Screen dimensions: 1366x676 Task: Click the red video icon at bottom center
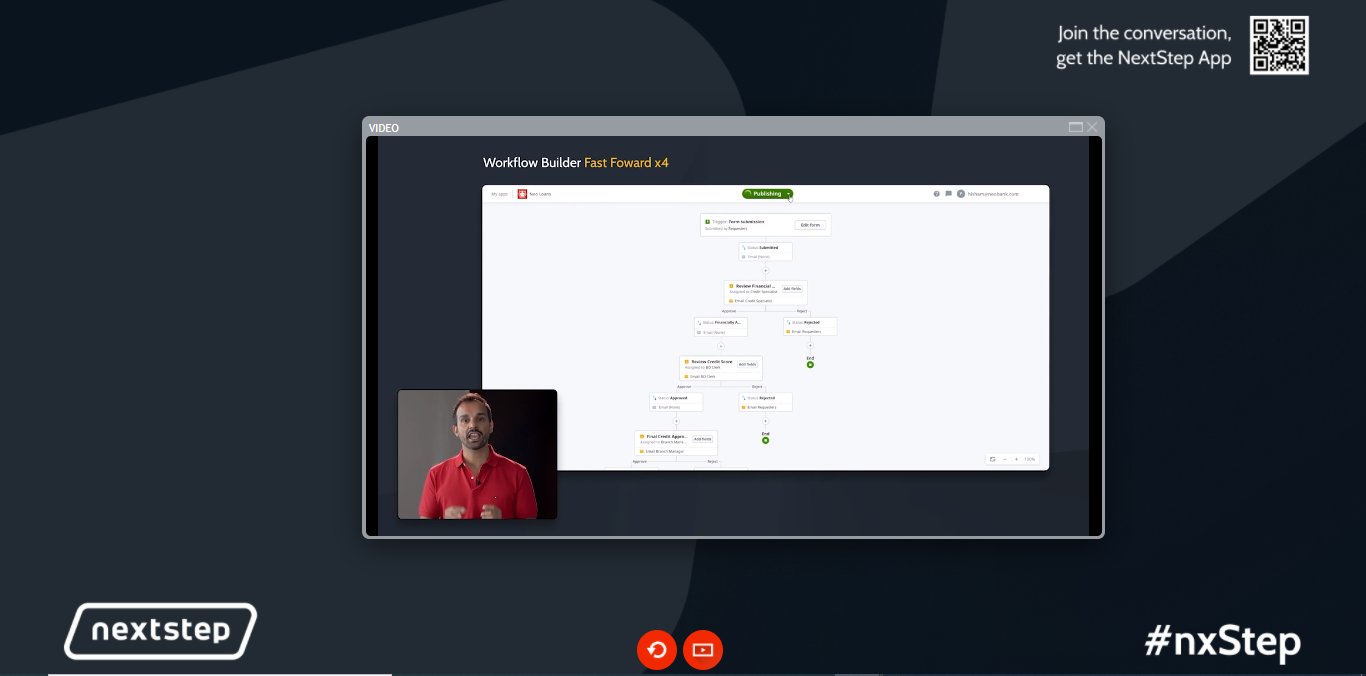click(x=703, y=649)
